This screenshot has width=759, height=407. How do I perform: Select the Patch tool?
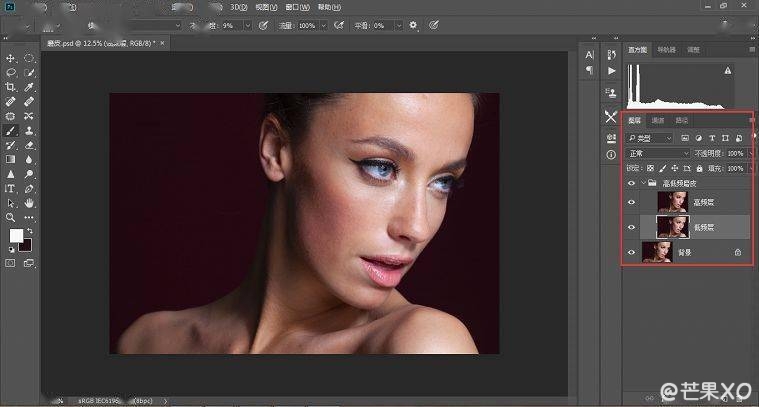10,116
